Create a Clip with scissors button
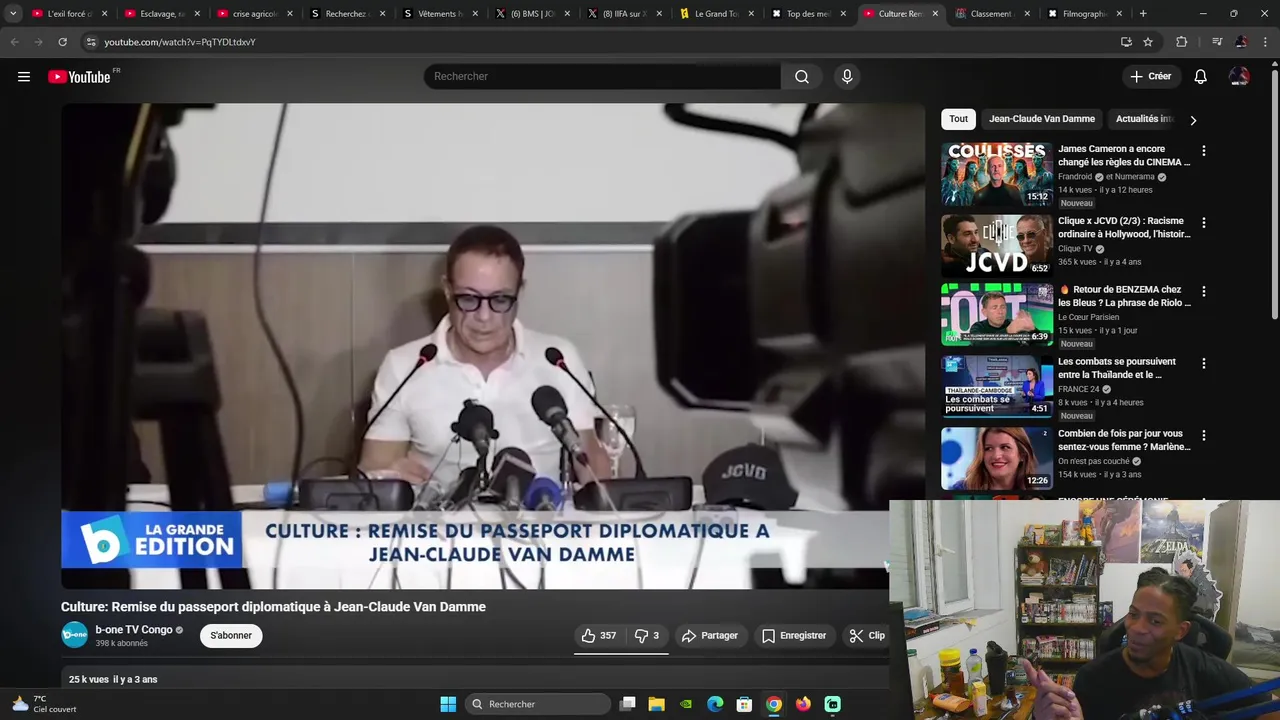 (867, 636)
